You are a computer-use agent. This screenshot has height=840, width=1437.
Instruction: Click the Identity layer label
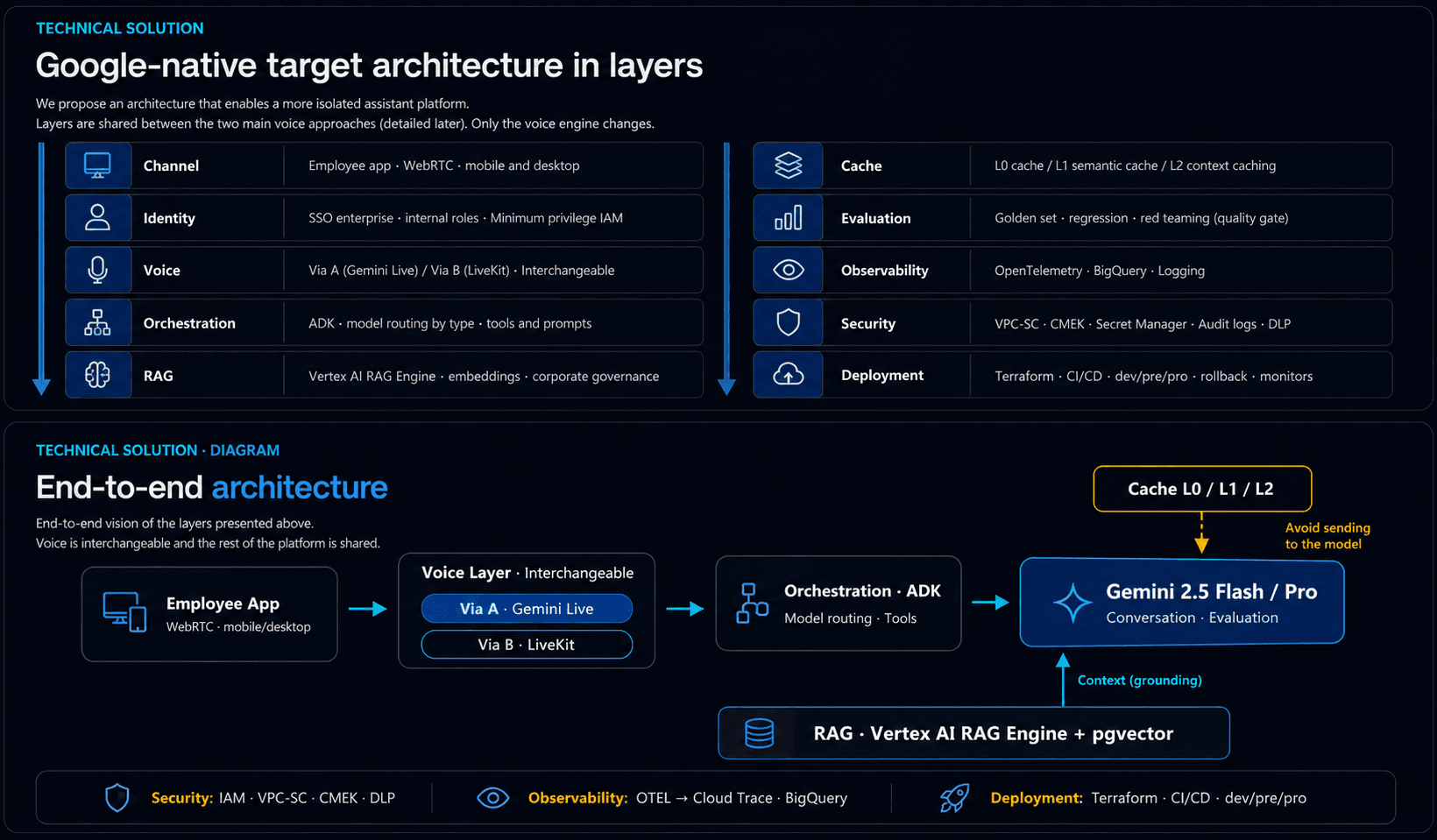(x=169, y=218)
